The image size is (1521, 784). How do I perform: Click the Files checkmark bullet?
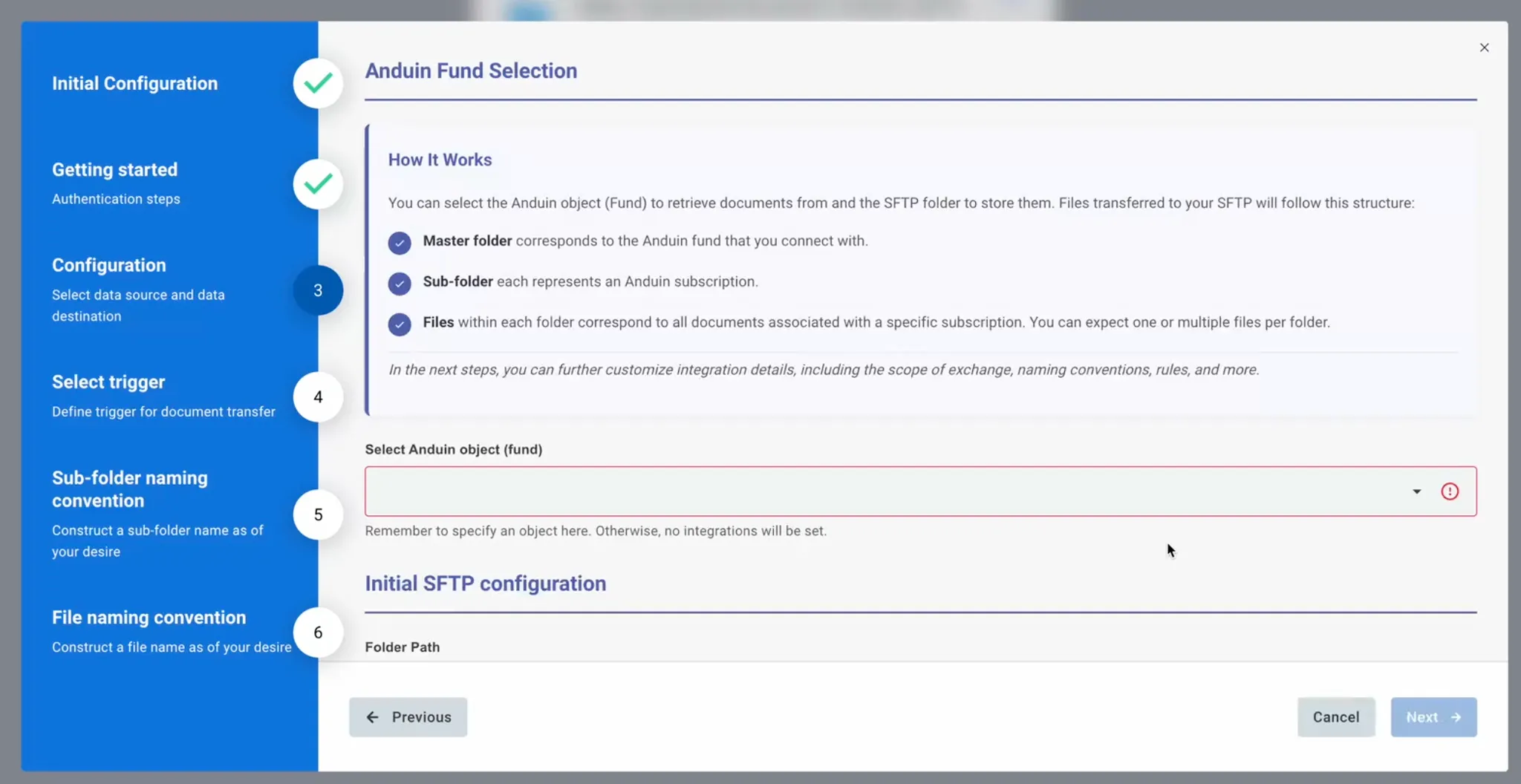400,324
